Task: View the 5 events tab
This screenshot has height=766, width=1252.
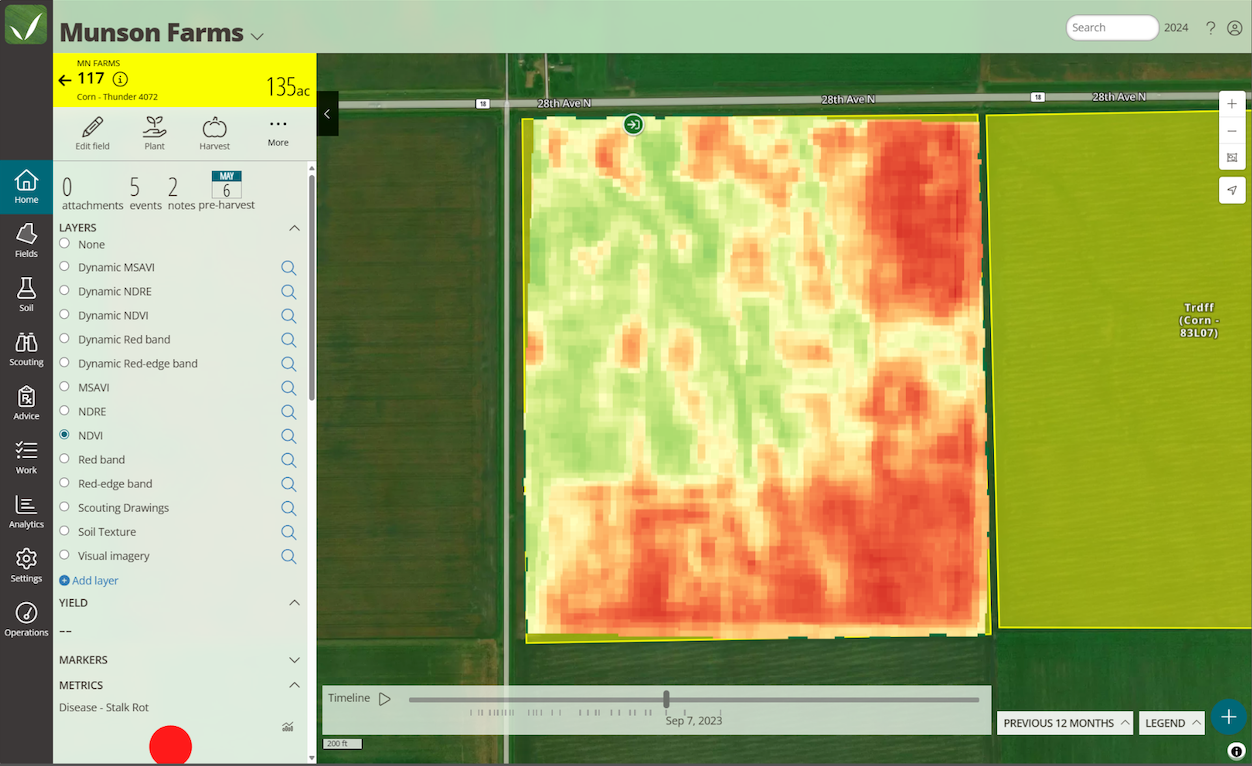Action: 145,194
